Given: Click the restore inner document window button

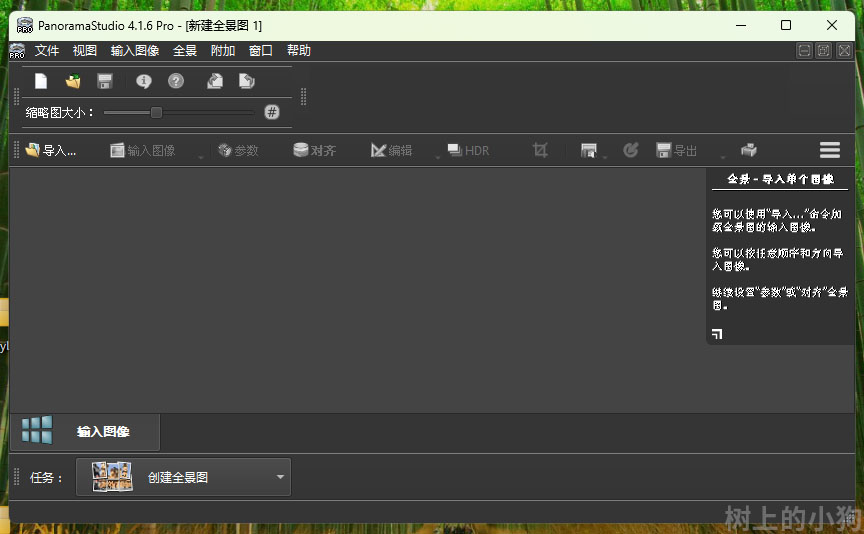Looking at the screenshot, I should (823, 51).
